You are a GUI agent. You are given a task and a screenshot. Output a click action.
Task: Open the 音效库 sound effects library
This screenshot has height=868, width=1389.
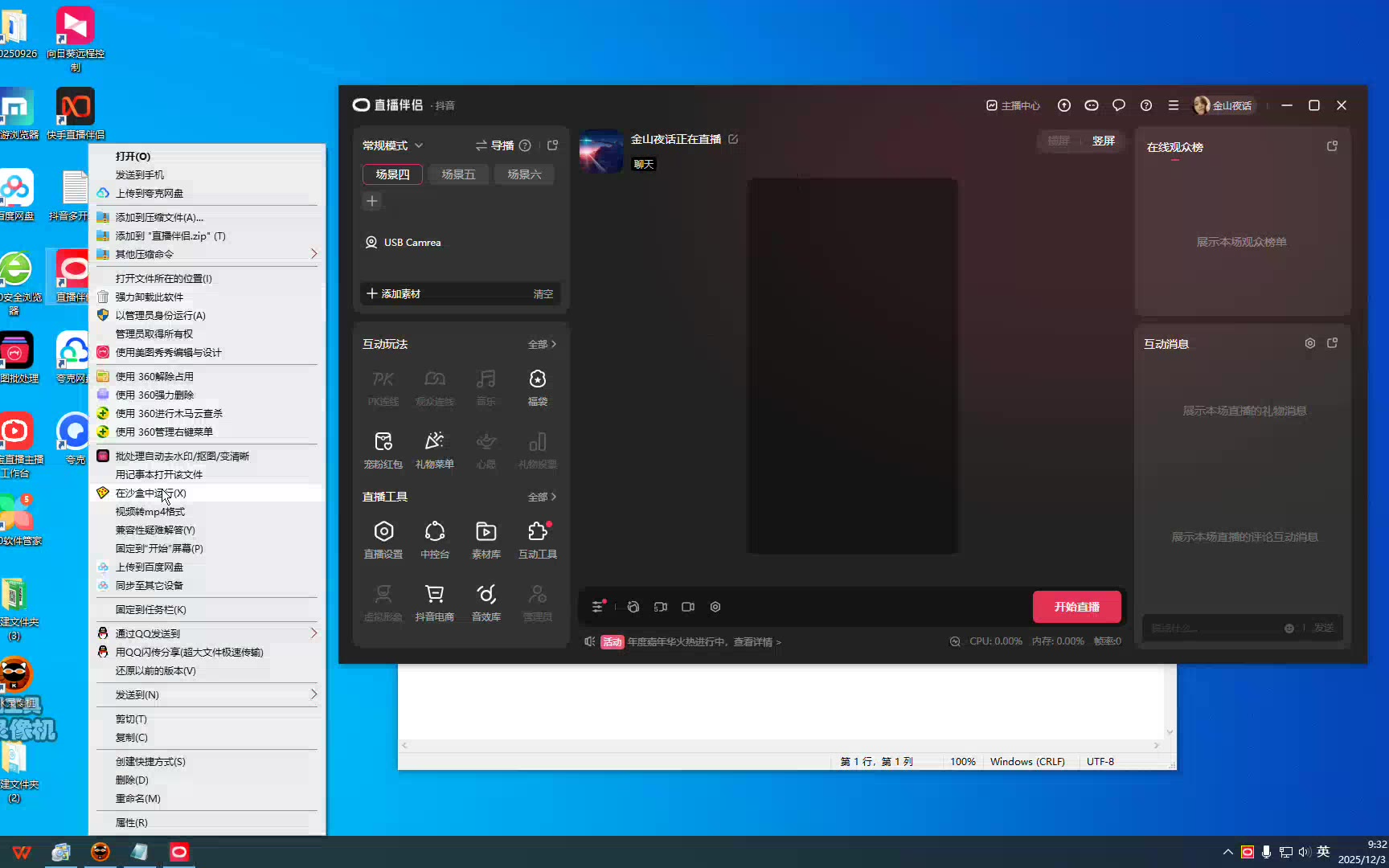pos(486,602)
